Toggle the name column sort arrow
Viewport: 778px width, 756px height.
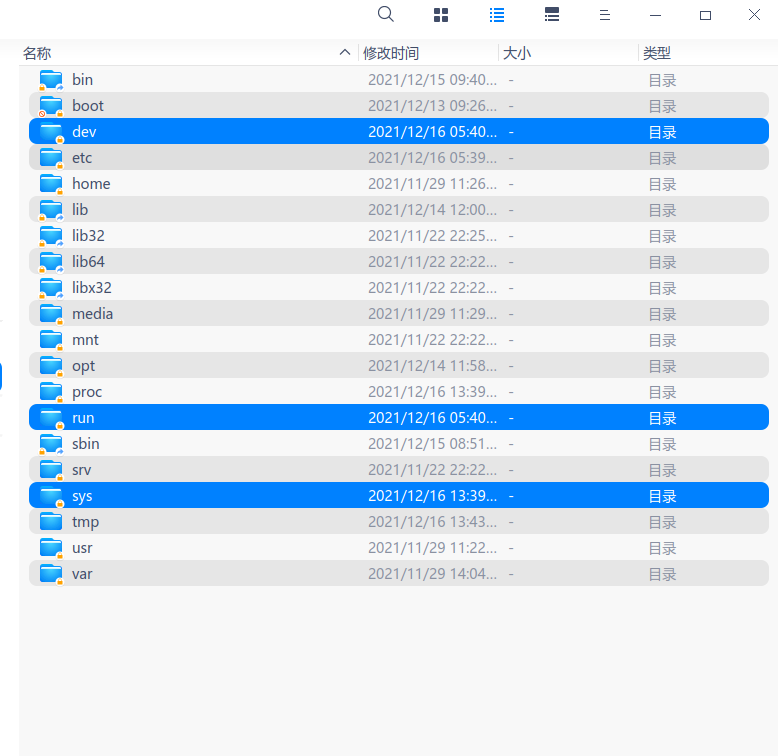[x=345, y=52]
